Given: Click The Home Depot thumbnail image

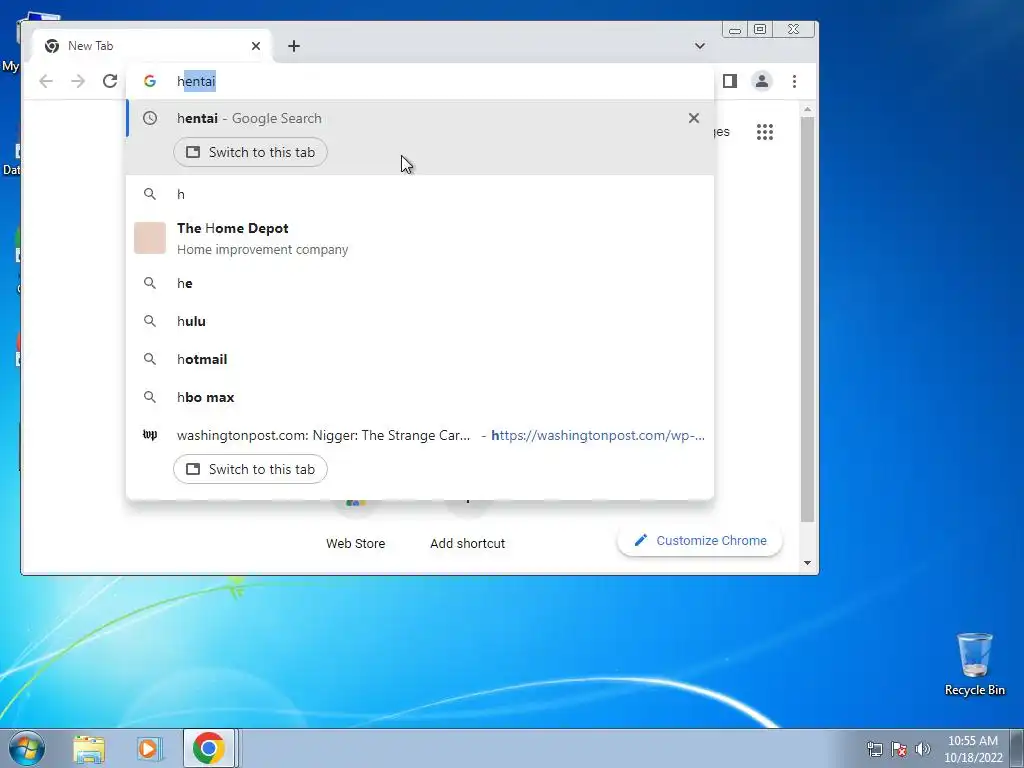Looking at the screenshot, I should 150,238.
